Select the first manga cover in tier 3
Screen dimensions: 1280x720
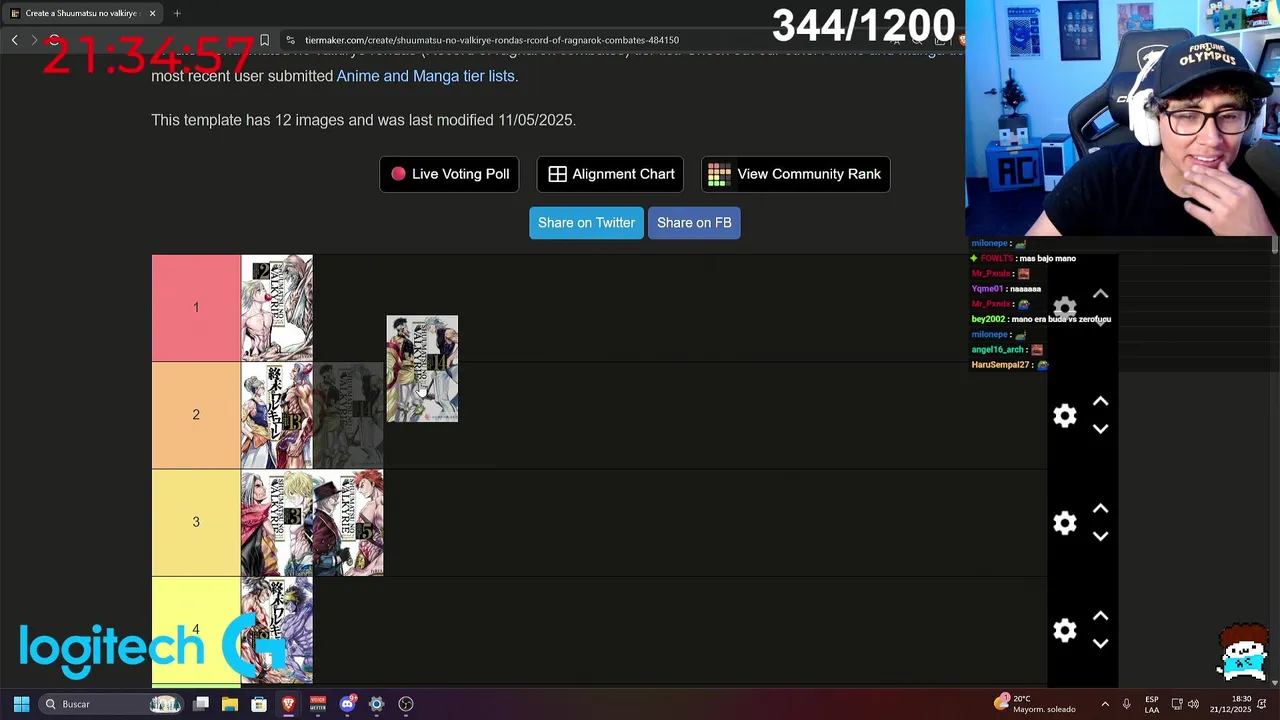click(277, 523)
